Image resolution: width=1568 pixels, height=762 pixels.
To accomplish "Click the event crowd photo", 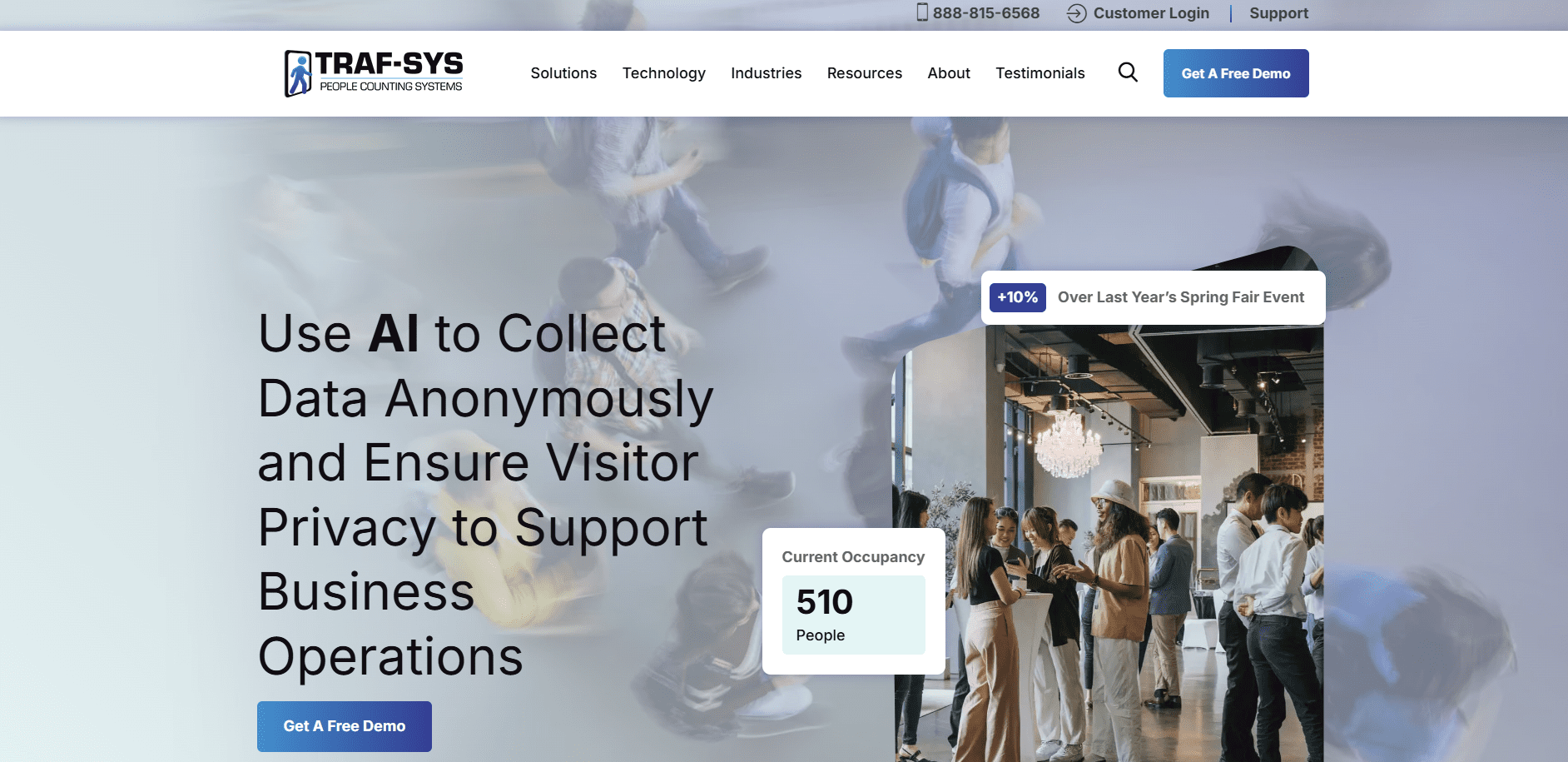I will (1109, 541).
